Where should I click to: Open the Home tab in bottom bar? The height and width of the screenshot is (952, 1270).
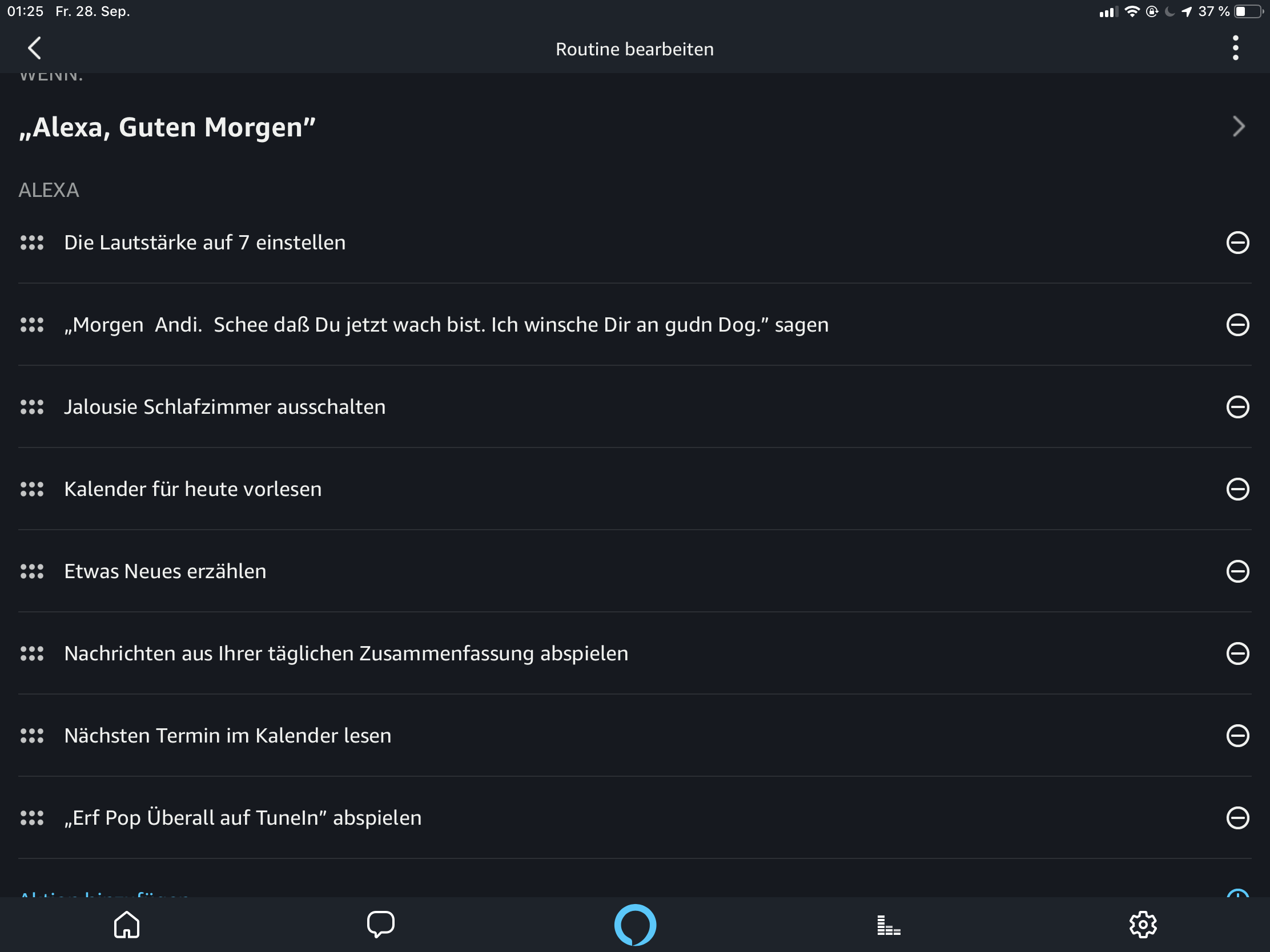[x=127, y=925]
